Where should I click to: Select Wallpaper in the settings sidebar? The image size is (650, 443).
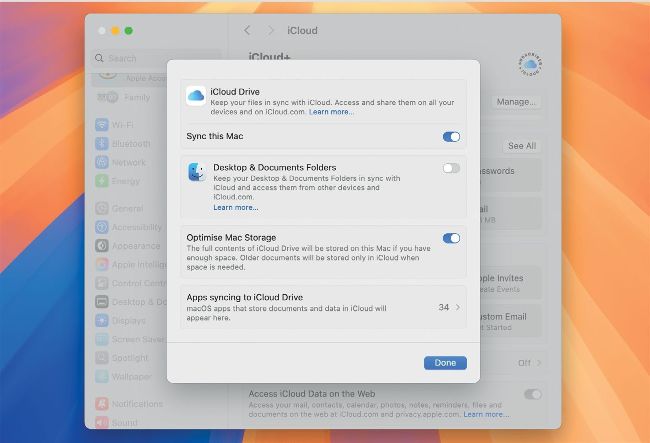[x=130, y=376]
